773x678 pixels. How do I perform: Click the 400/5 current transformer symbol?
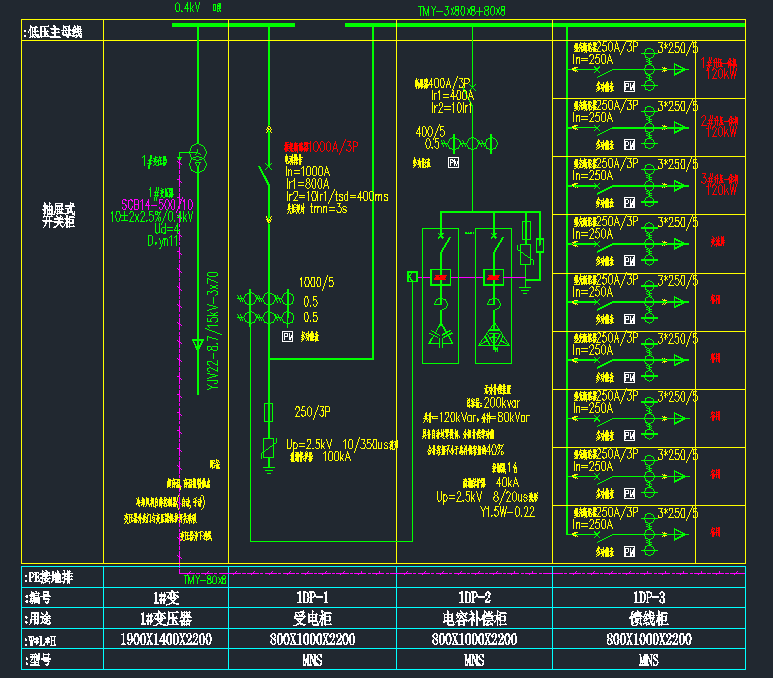coord(470,144)
